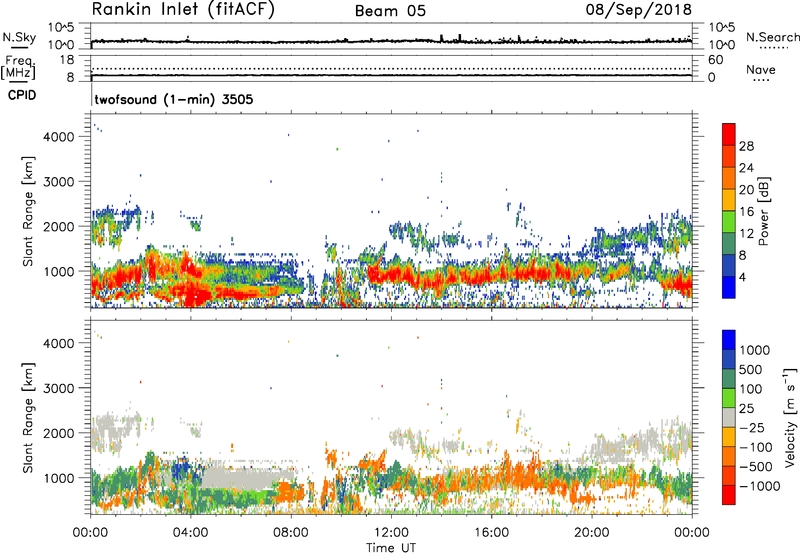Click the '18' frequency axis tick
The height and width of the screenshot is (554, 800).
67,60
